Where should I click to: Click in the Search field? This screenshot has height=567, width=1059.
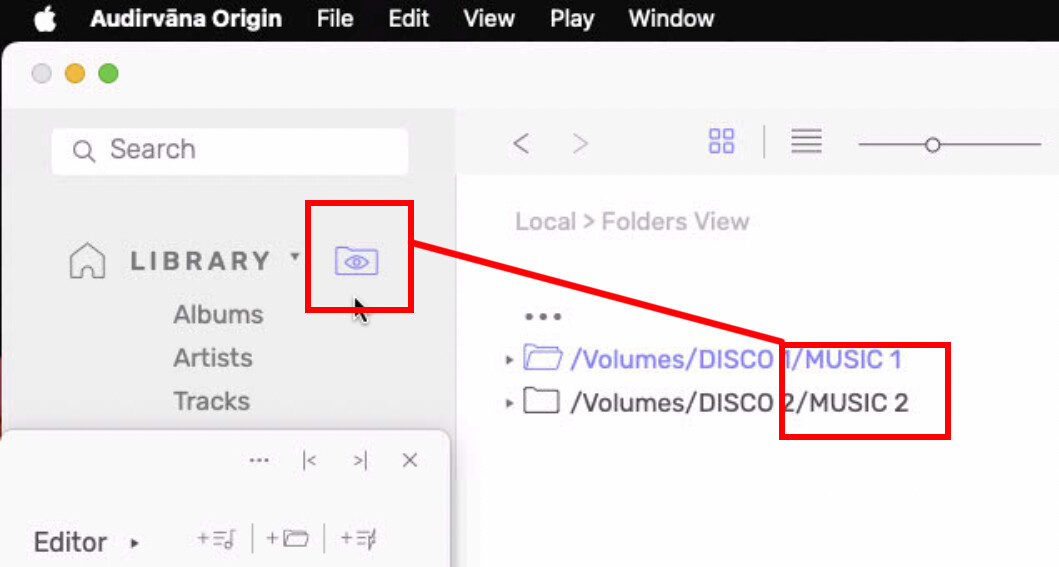coord(230,151)
